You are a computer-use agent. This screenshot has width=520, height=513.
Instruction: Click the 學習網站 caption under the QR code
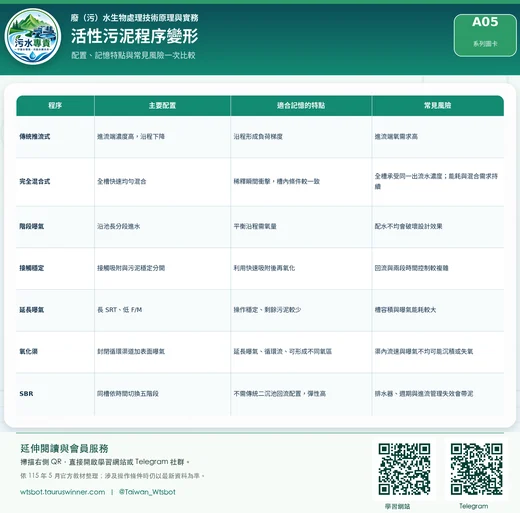coord(398,506)
